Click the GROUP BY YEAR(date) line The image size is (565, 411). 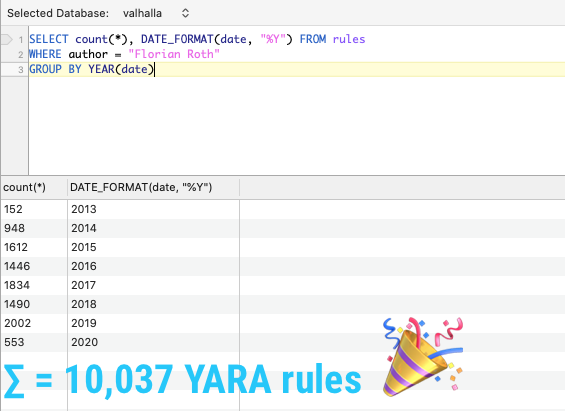click(x=297, y=69)
